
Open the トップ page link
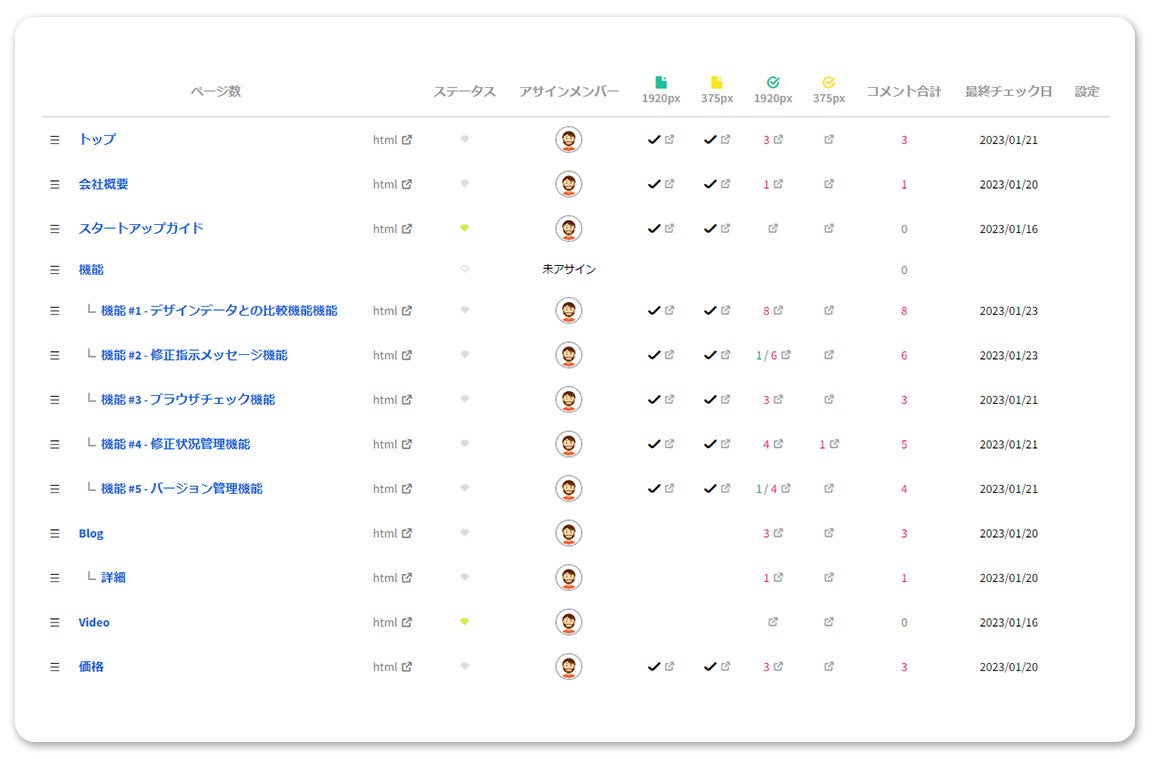98,140
